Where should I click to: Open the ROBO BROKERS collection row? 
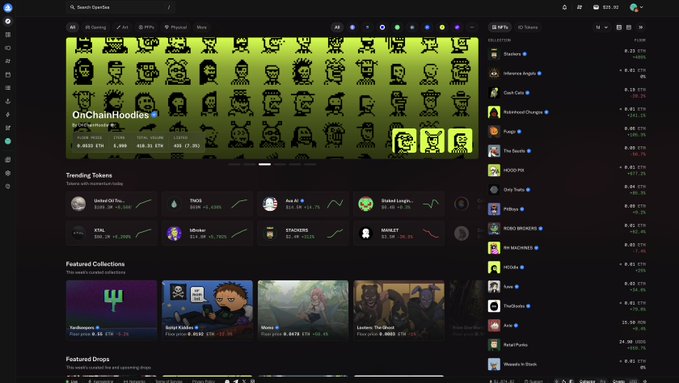click(567, 228)
